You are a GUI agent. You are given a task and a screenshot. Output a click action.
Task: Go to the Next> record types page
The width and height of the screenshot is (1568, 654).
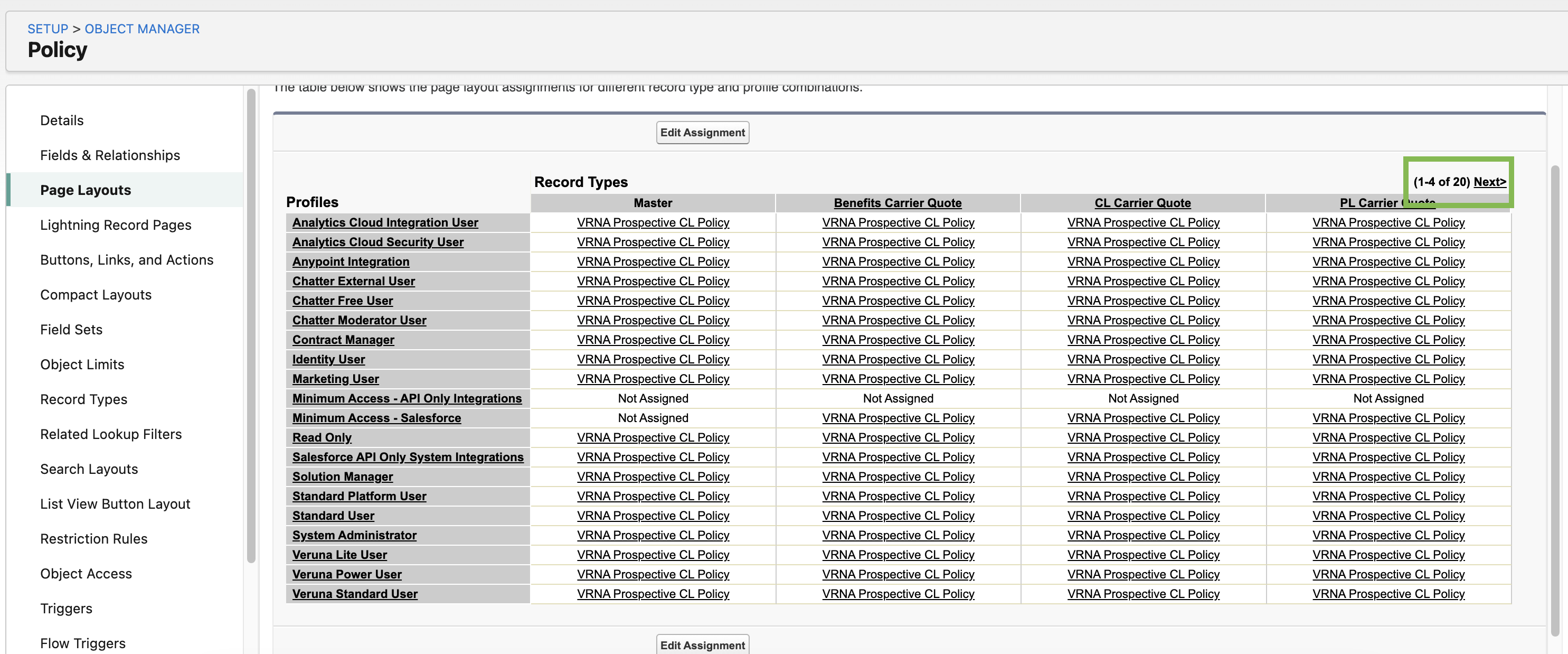[x=1489, y=182]
